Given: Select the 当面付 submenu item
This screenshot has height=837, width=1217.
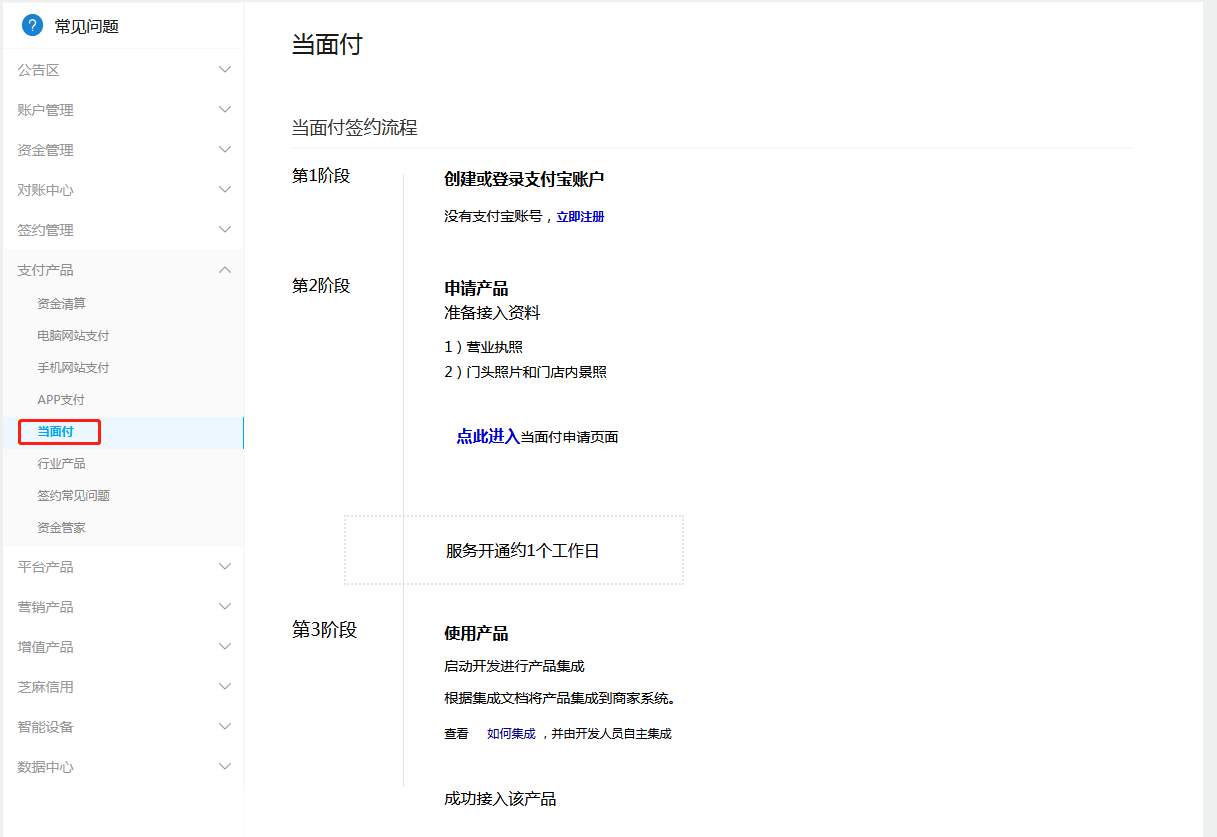Looking at the screenshot, I should tap(55, 432).
